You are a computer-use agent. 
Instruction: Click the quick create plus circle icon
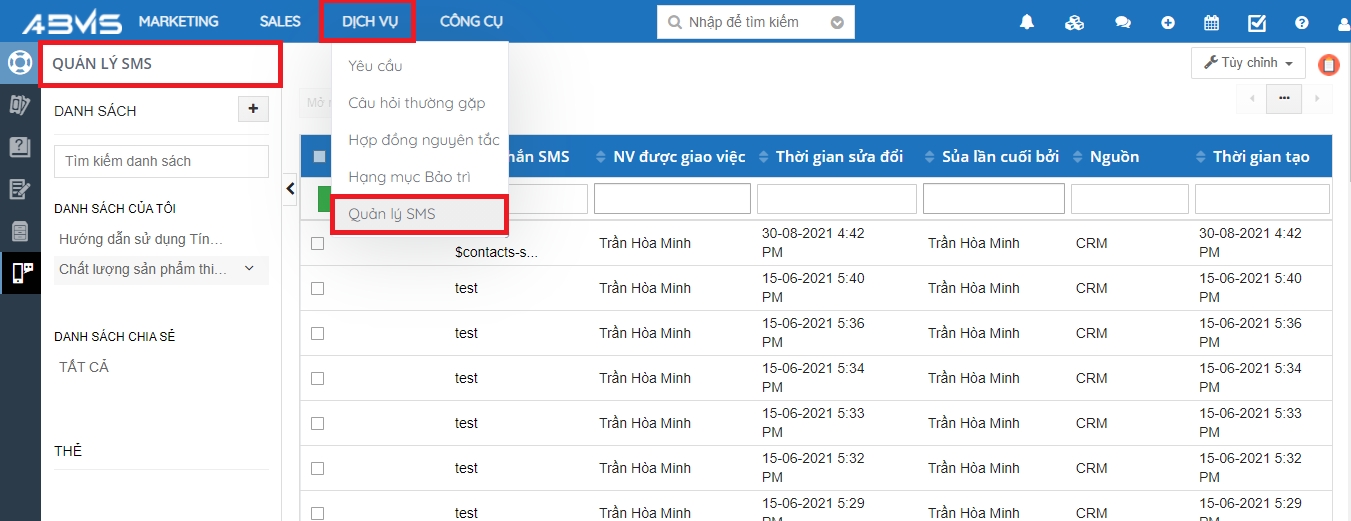pyautogui.click(x=1168, y=22)
